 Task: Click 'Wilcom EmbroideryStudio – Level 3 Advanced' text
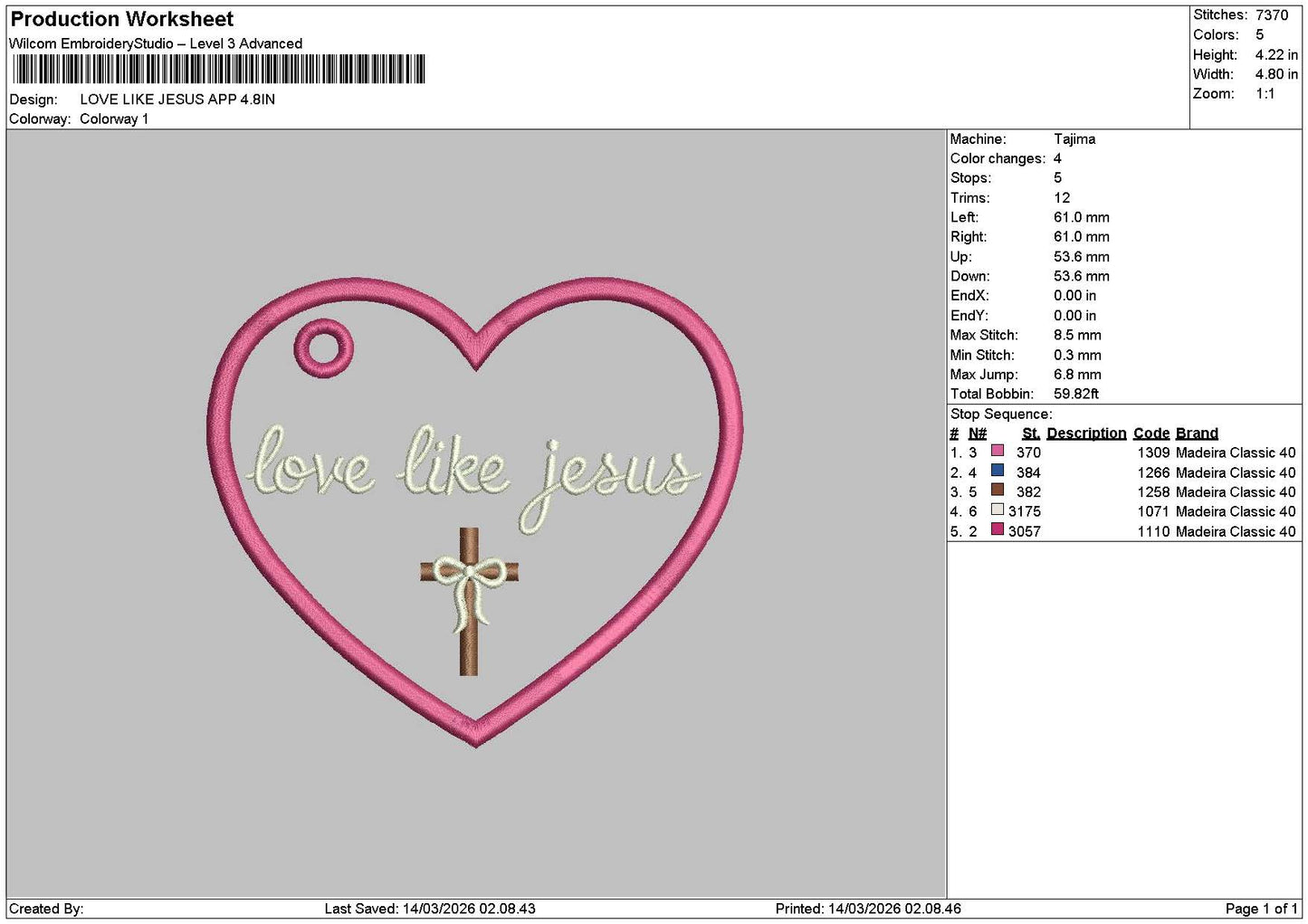156,43
